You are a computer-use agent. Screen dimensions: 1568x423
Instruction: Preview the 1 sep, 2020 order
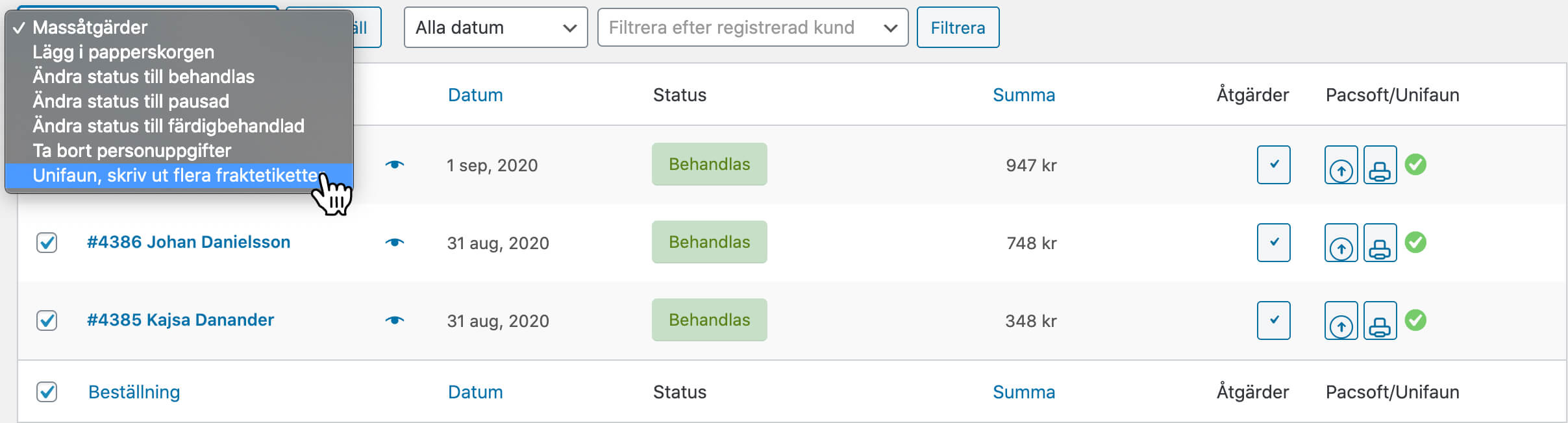tap(394, 165)
